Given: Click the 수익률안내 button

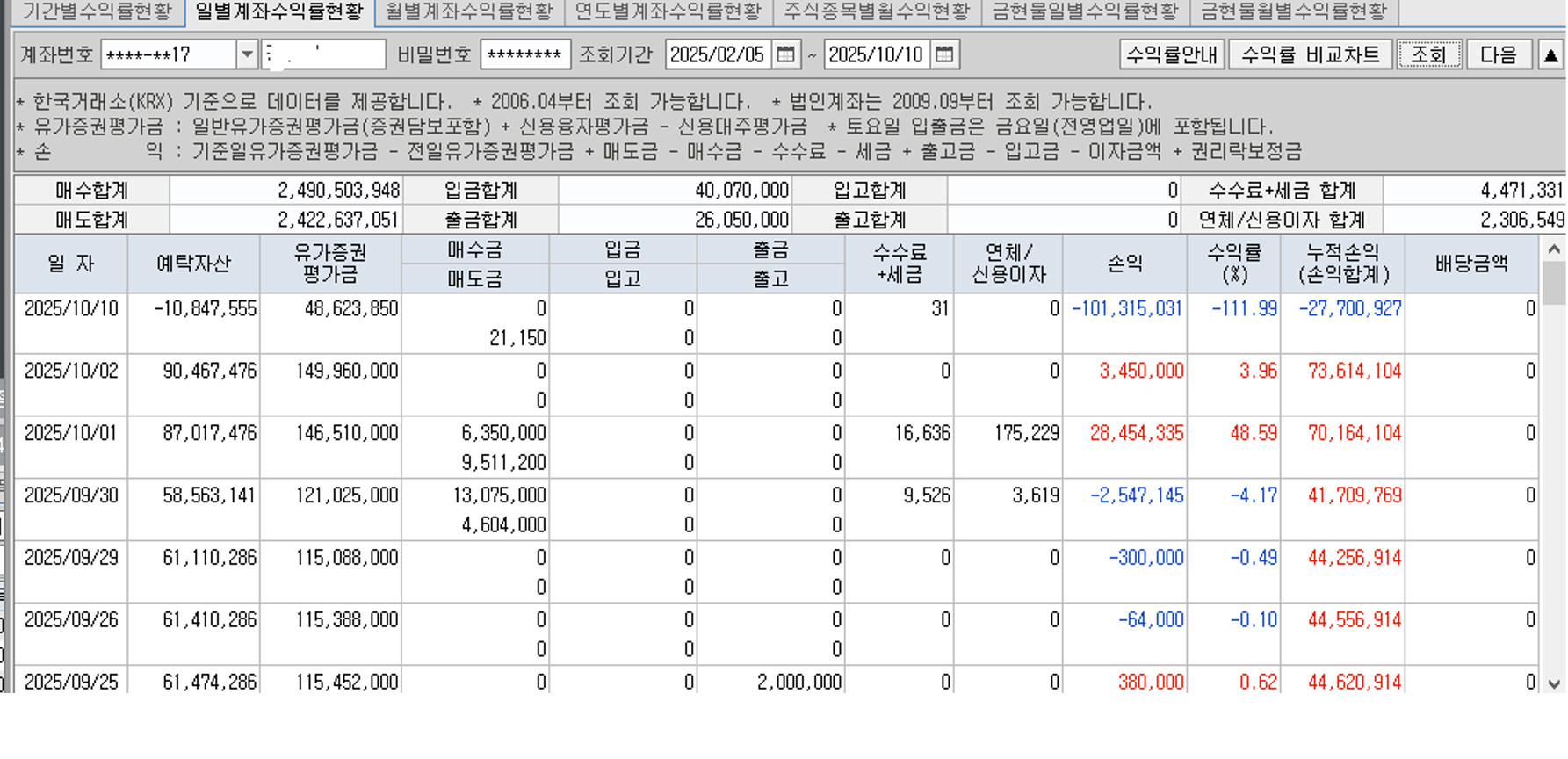Looking at the screenshot, I should [x=1172, y=54].
